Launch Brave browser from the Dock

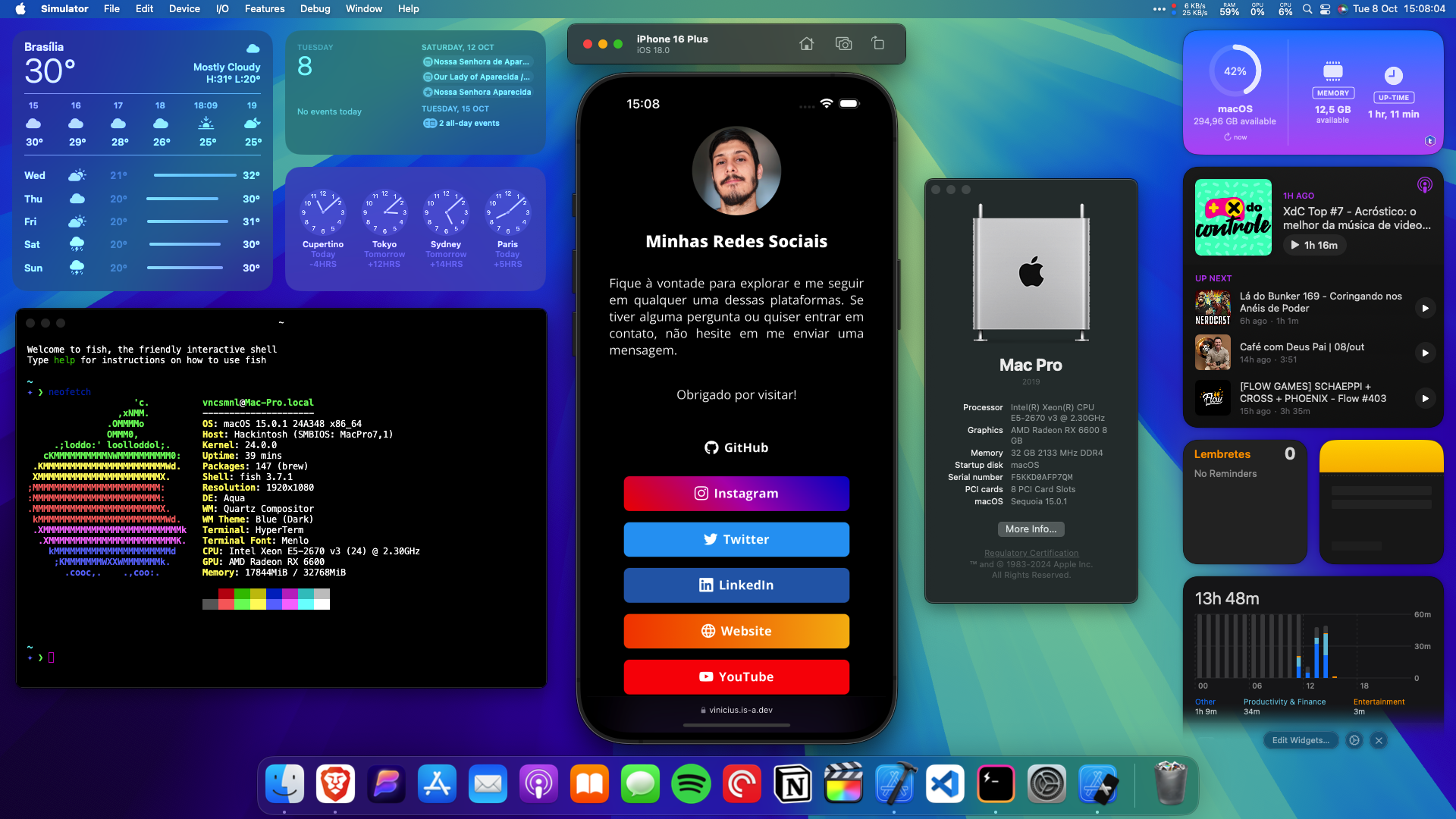point(335,784)
